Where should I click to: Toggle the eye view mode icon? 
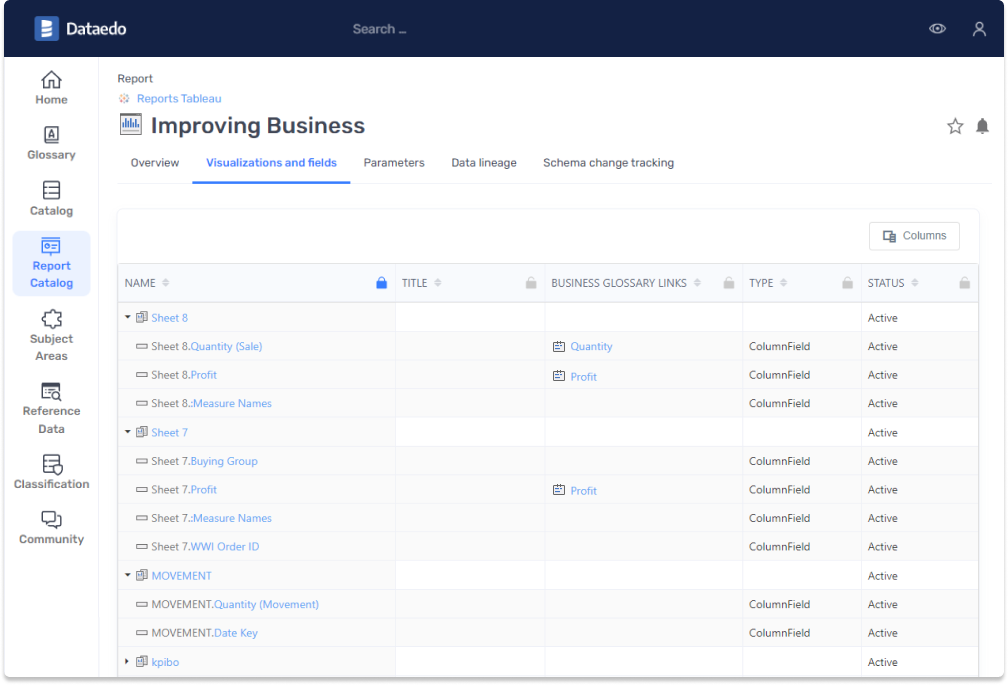click(937, 29)
